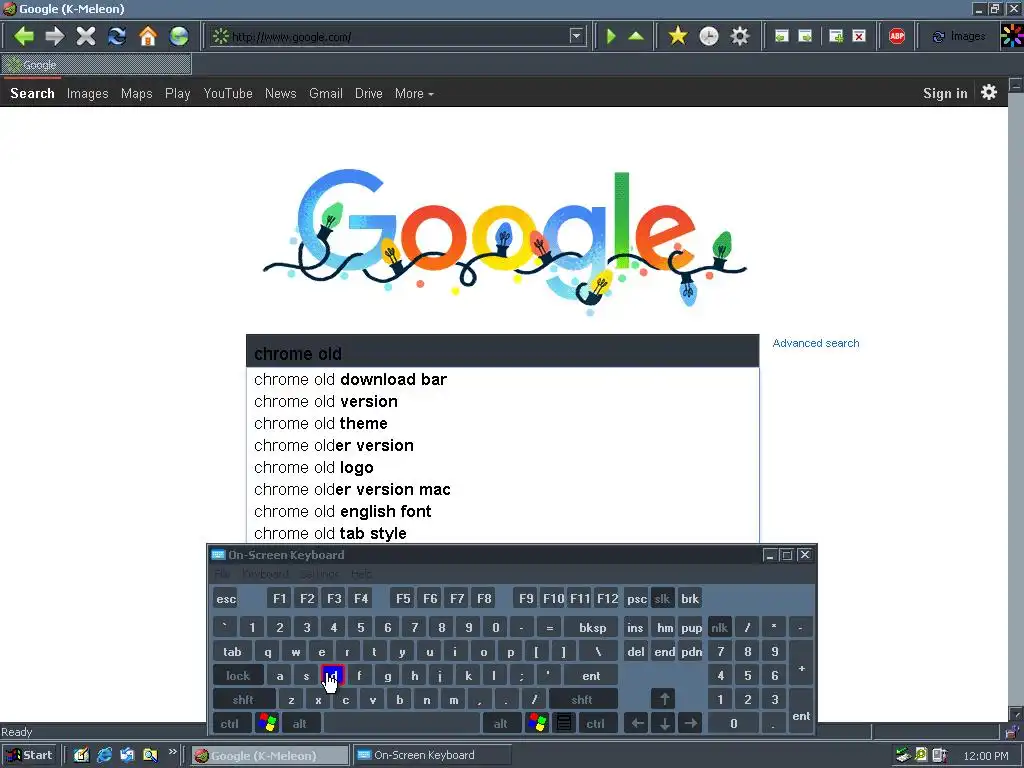Choose suggestion chrome older version mac
The width and height of the screenshot is (1024, 768).
(x=502, y=490)
